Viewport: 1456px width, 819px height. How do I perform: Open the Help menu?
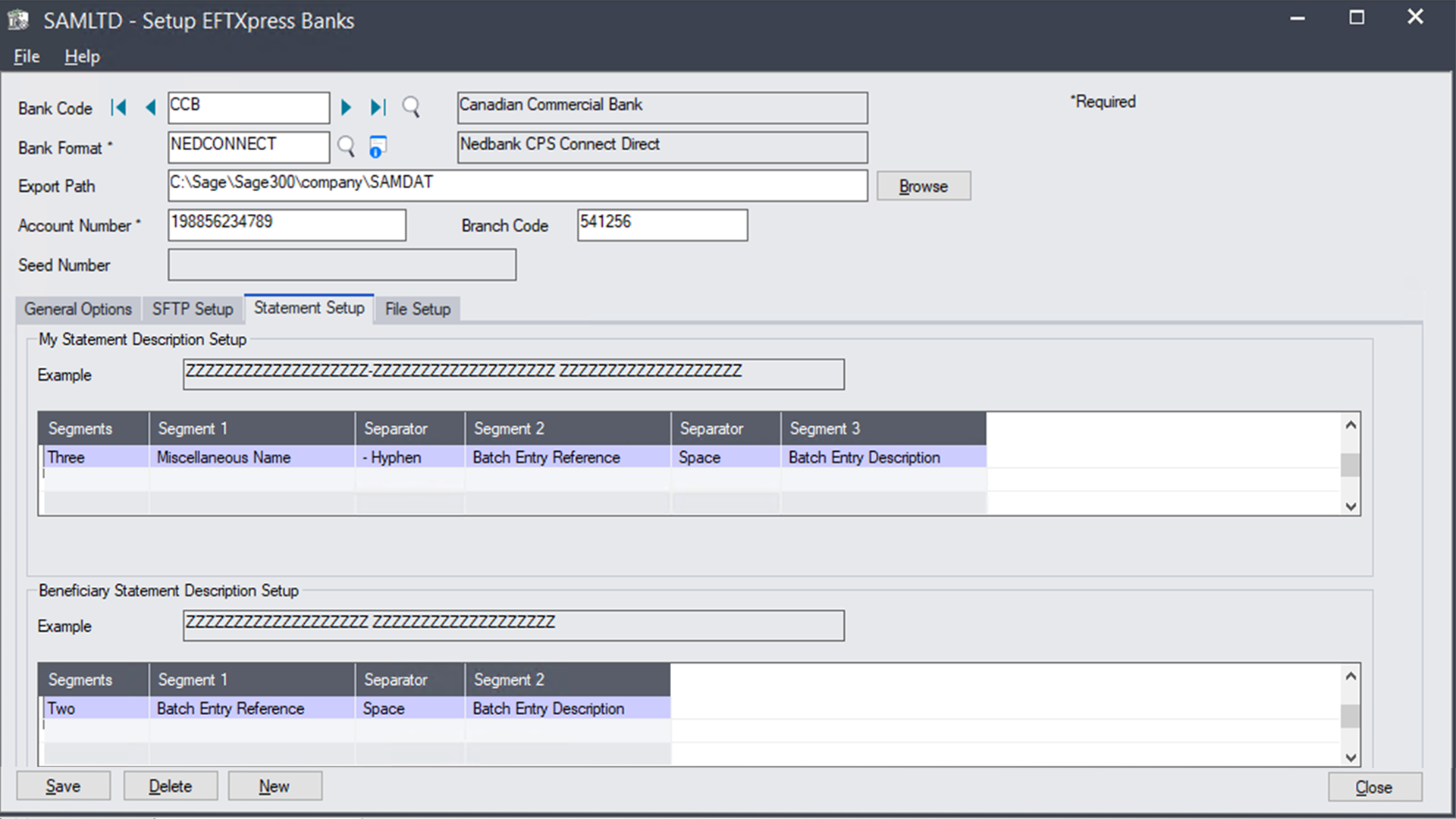(x=81, y=56)
